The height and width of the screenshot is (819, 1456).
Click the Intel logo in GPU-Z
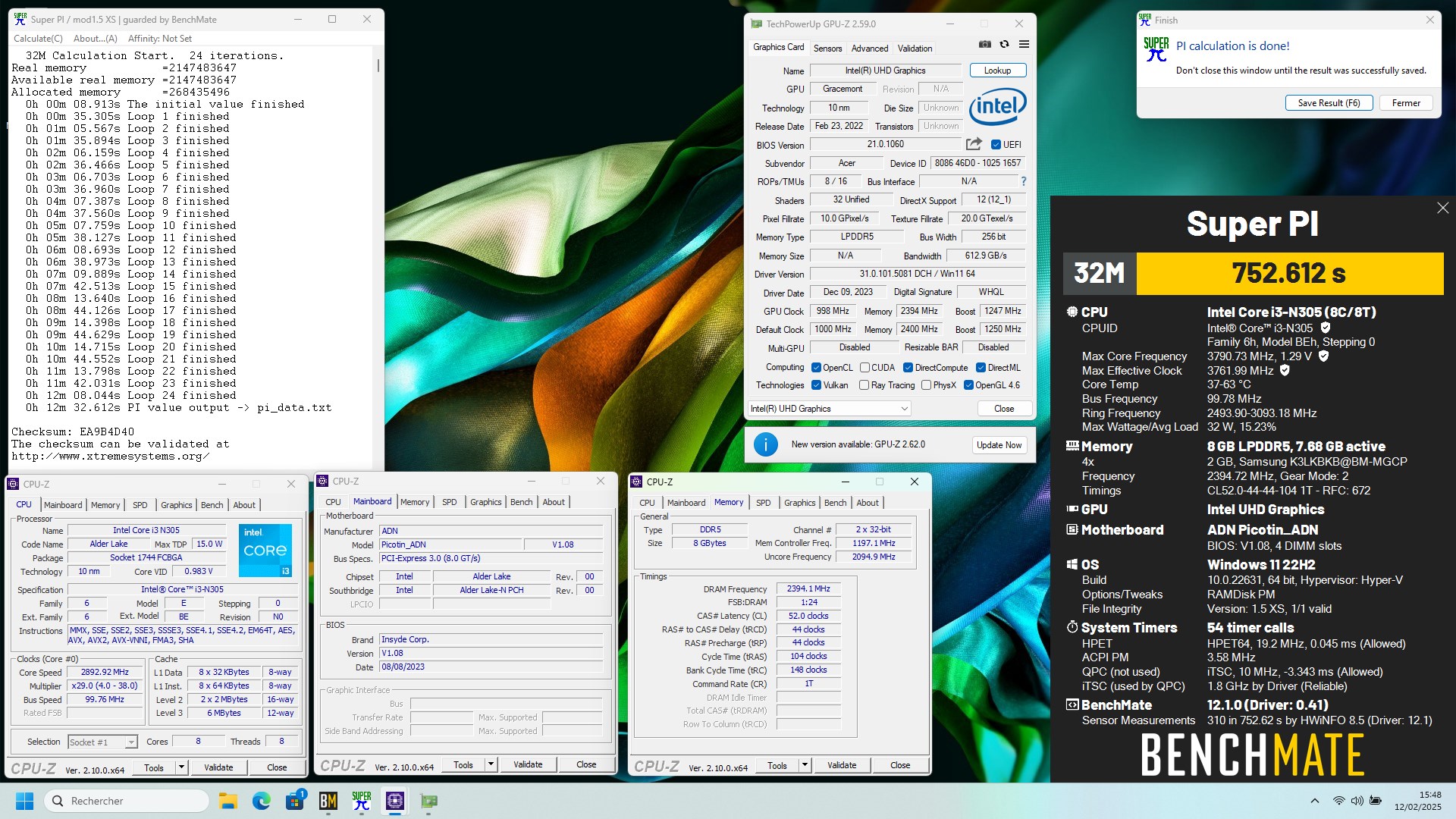tap(997, 106)
